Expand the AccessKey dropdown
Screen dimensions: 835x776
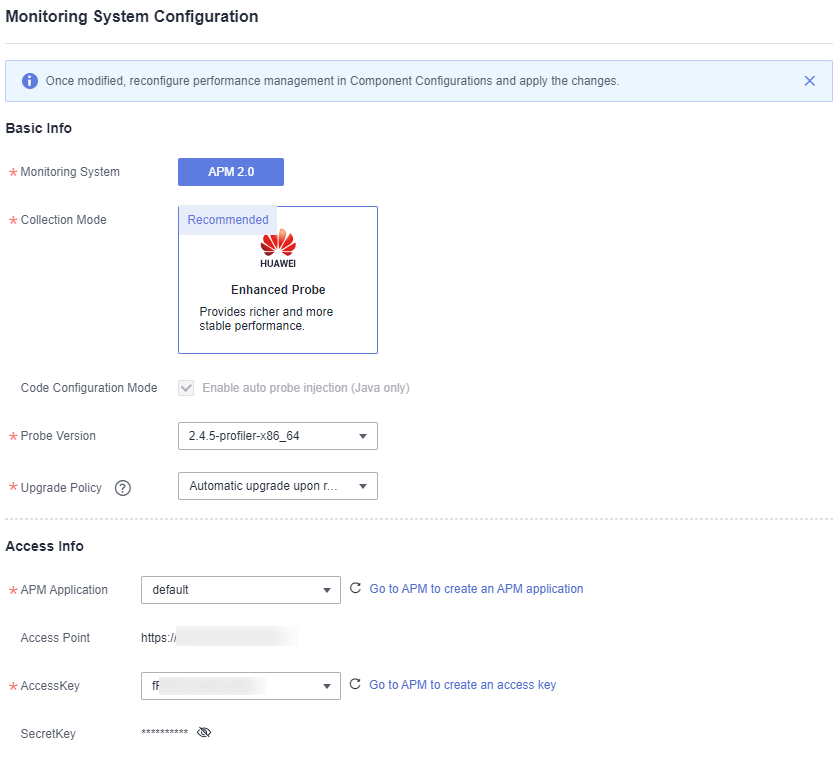pos(240,686)
